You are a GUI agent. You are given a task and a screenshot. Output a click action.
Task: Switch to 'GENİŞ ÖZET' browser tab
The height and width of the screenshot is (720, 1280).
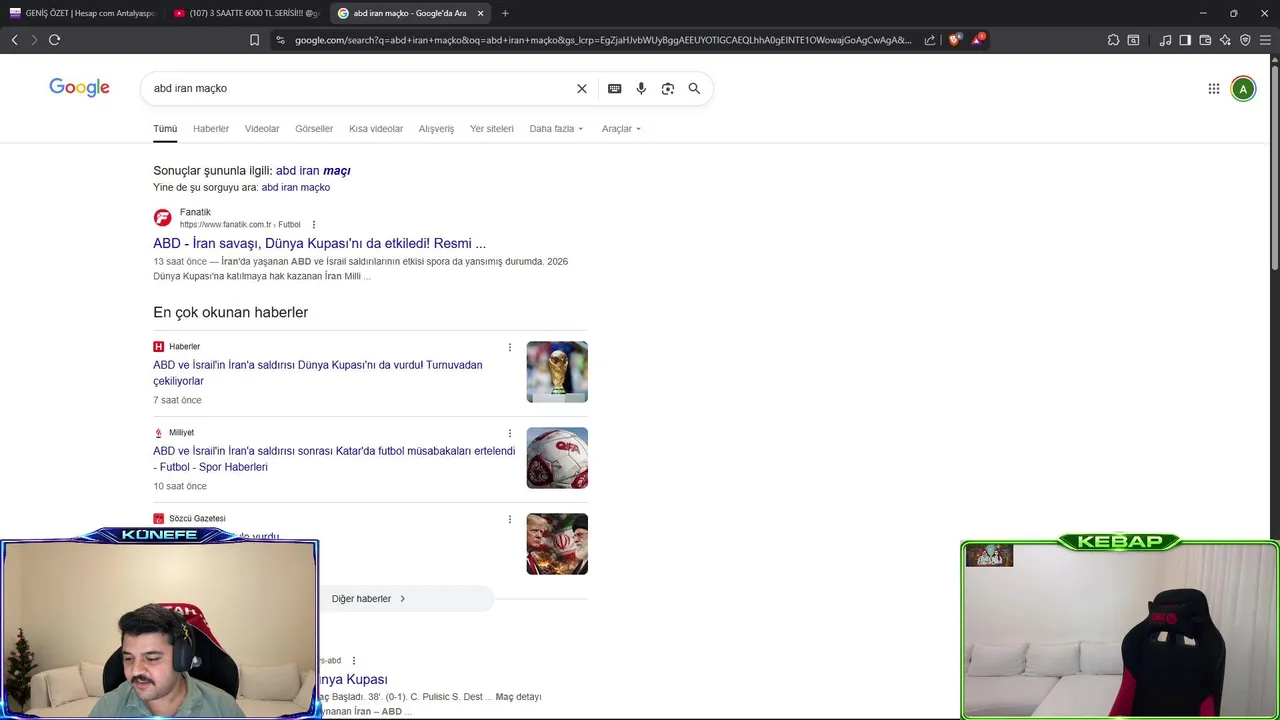point(82,13)
